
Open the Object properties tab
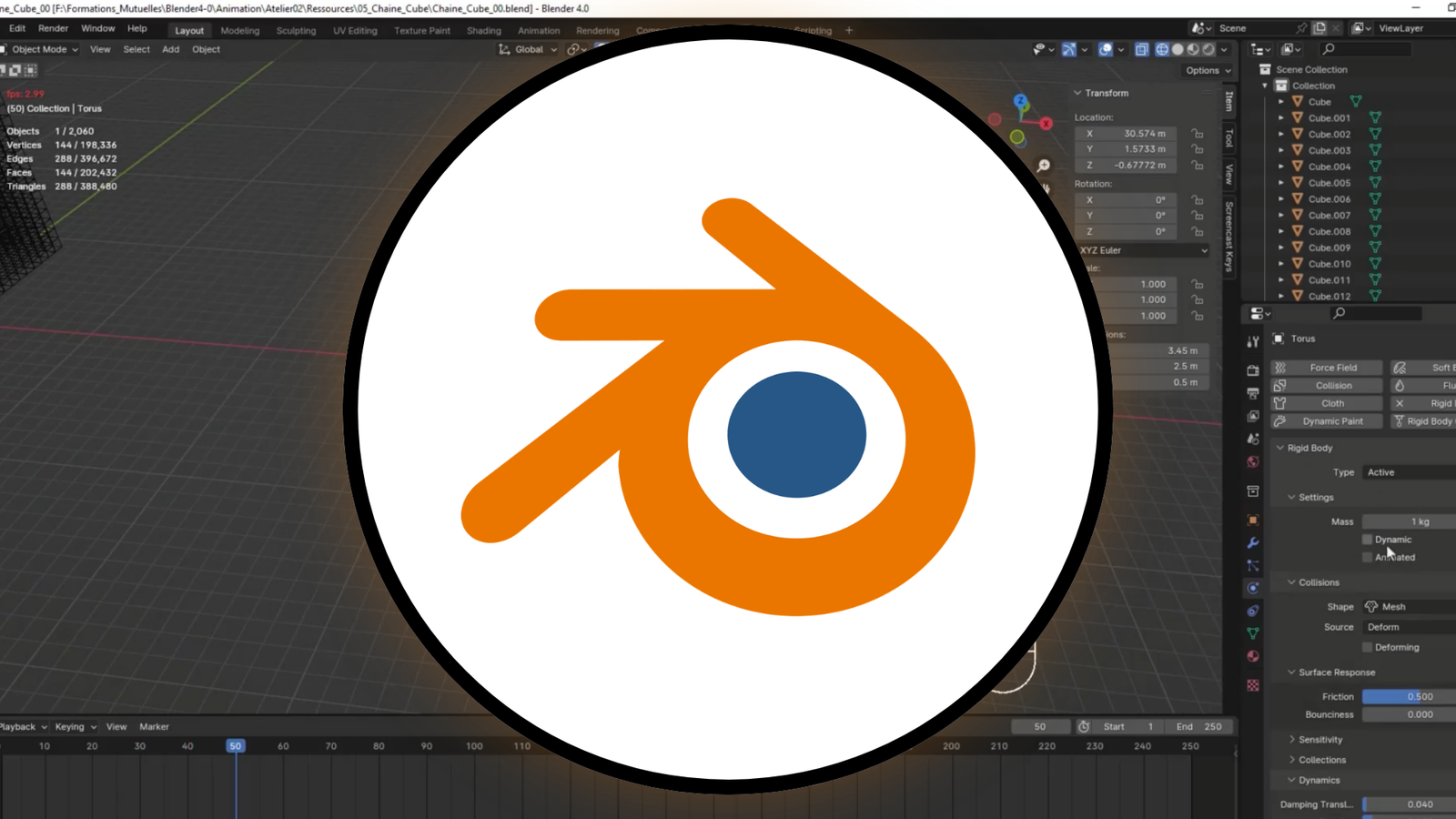(x=1253, y=520)
